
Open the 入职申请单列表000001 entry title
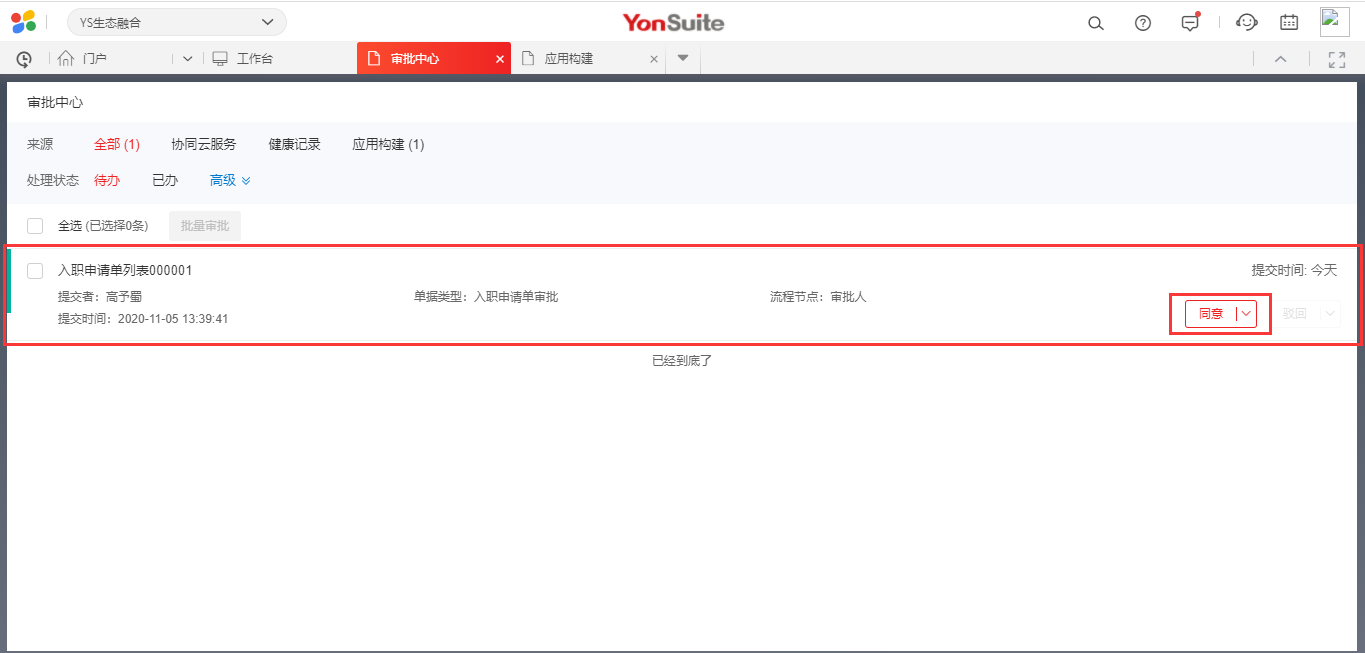(x=125, y=270)
